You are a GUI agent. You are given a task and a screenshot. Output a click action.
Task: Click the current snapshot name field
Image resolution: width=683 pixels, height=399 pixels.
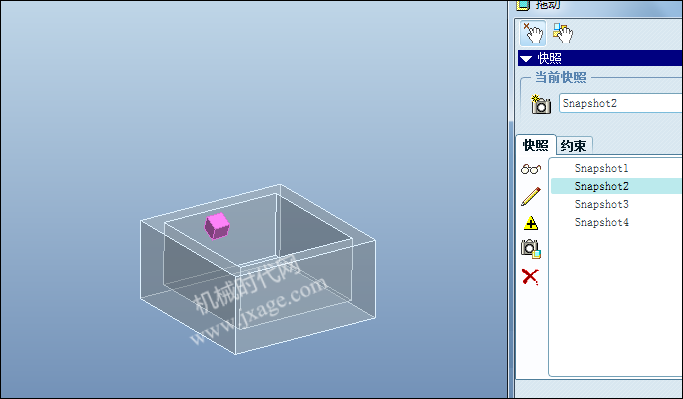coord(621,103)
